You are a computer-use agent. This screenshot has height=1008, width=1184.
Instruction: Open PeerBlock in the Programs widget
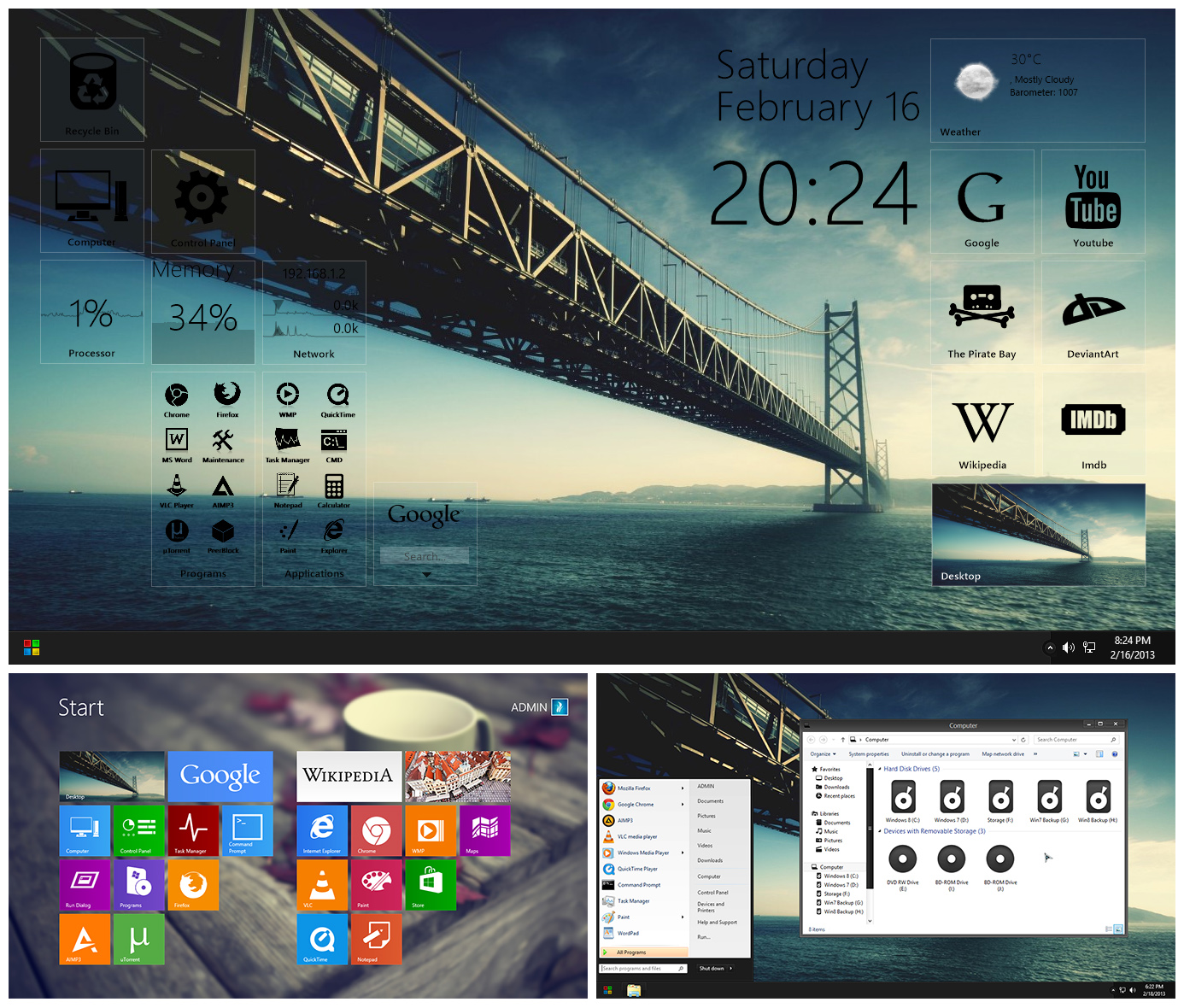click(x=223, y=536)
